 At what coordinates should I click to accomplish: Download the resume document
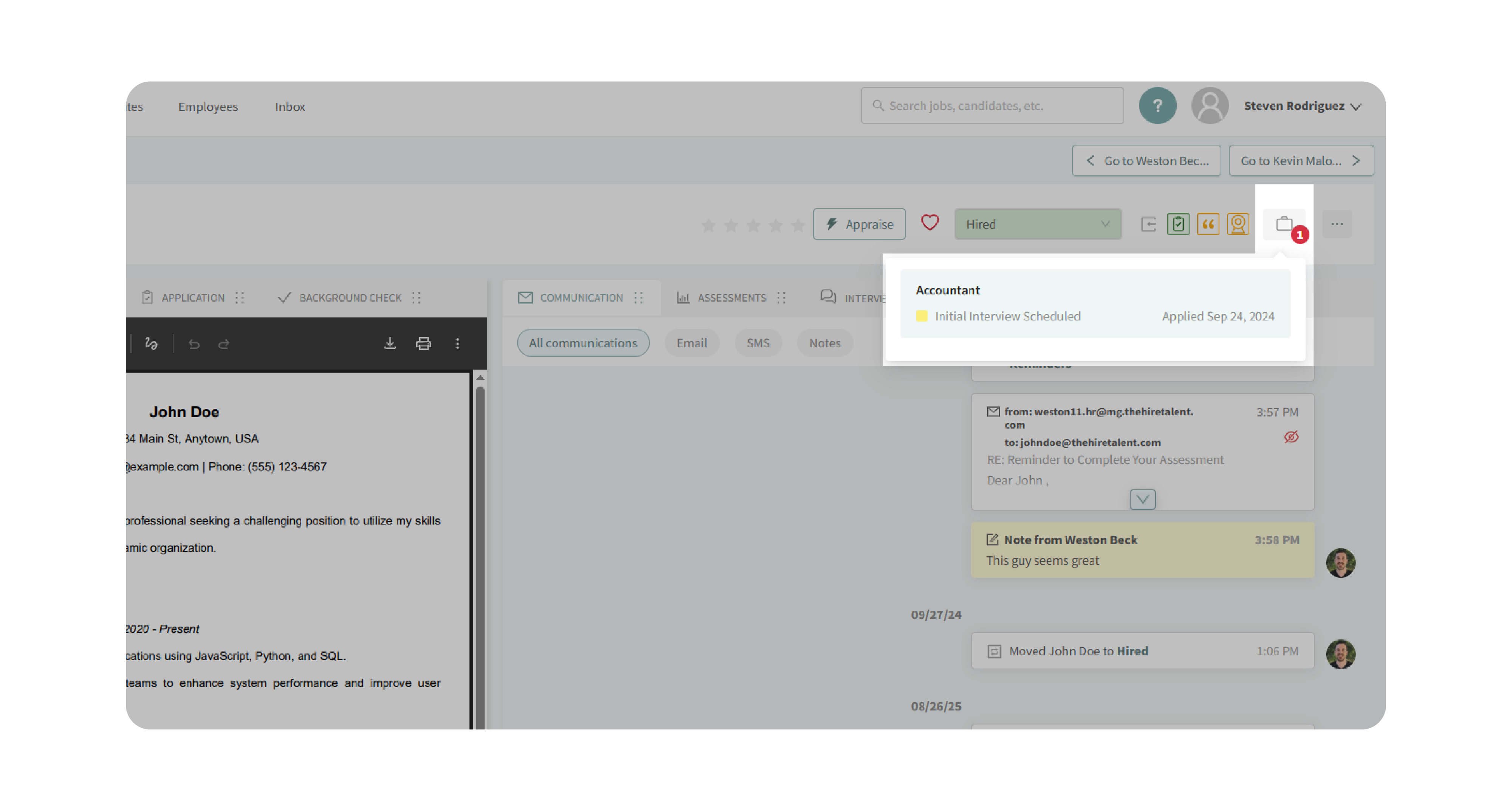390,343
